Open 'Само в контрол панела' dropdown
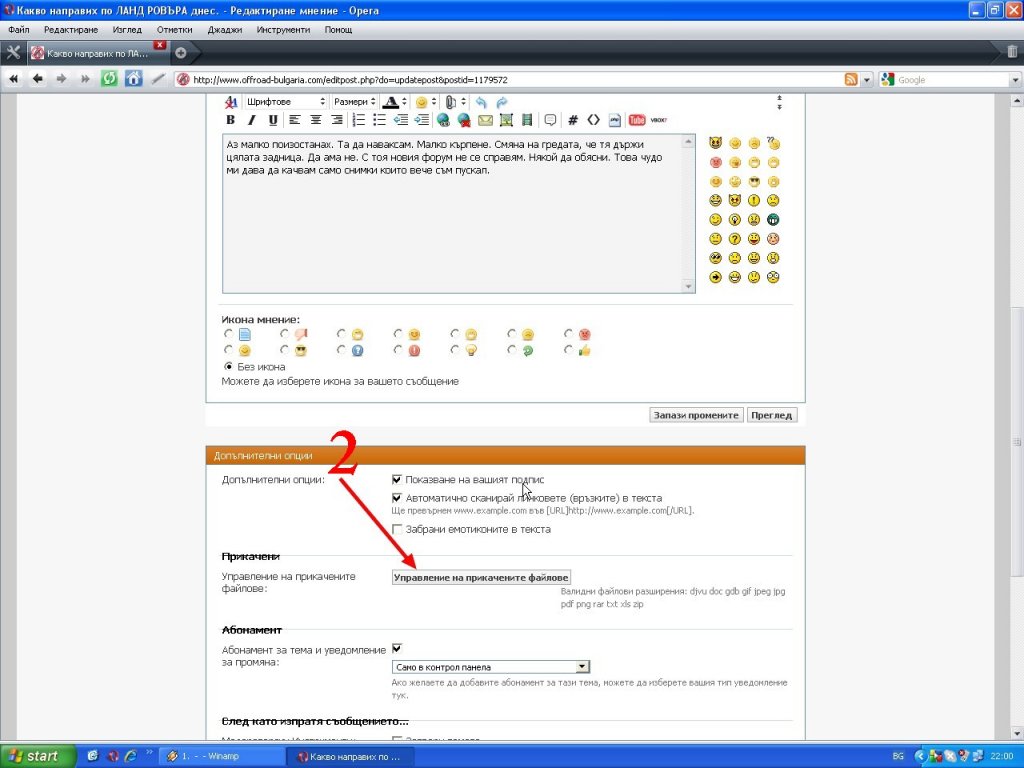This screenshot has height=768, width=1024. (490, 667)
